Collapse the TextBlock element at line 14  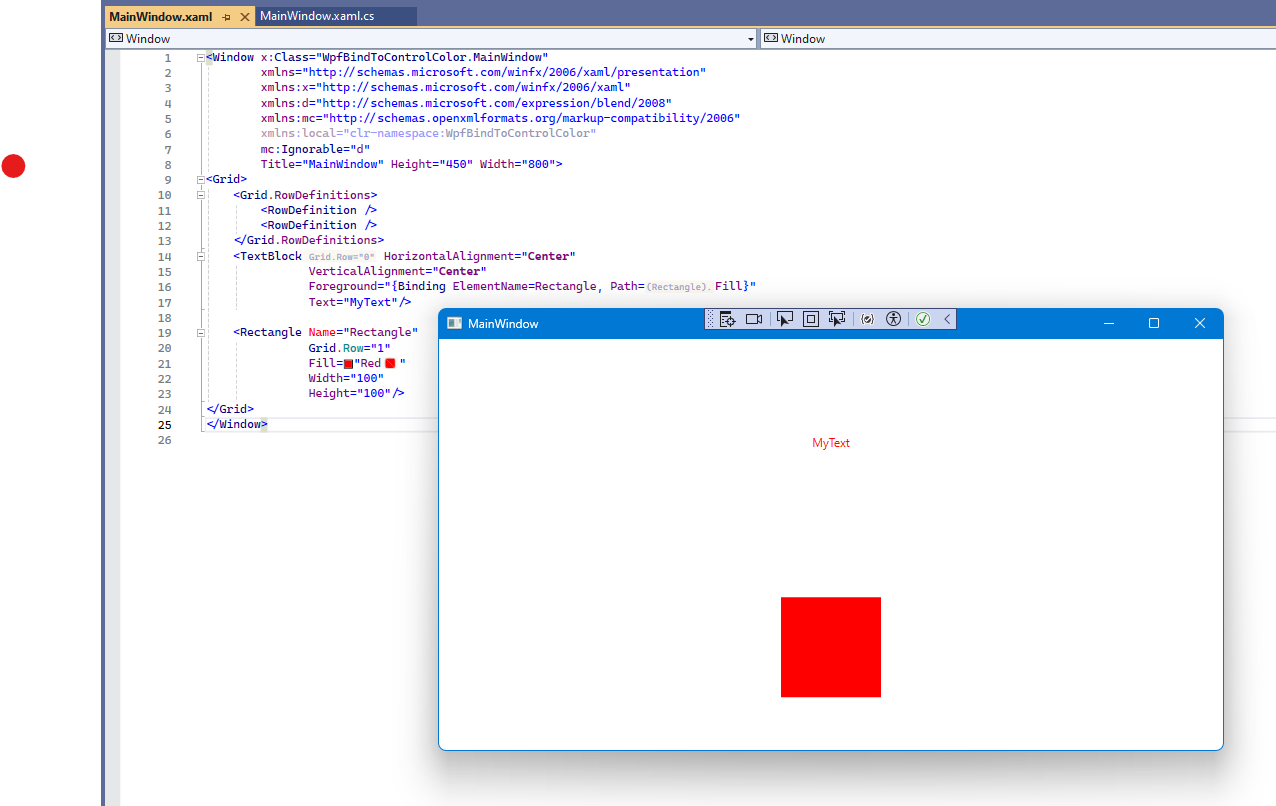pyautogui.click(x=201, y=256)
